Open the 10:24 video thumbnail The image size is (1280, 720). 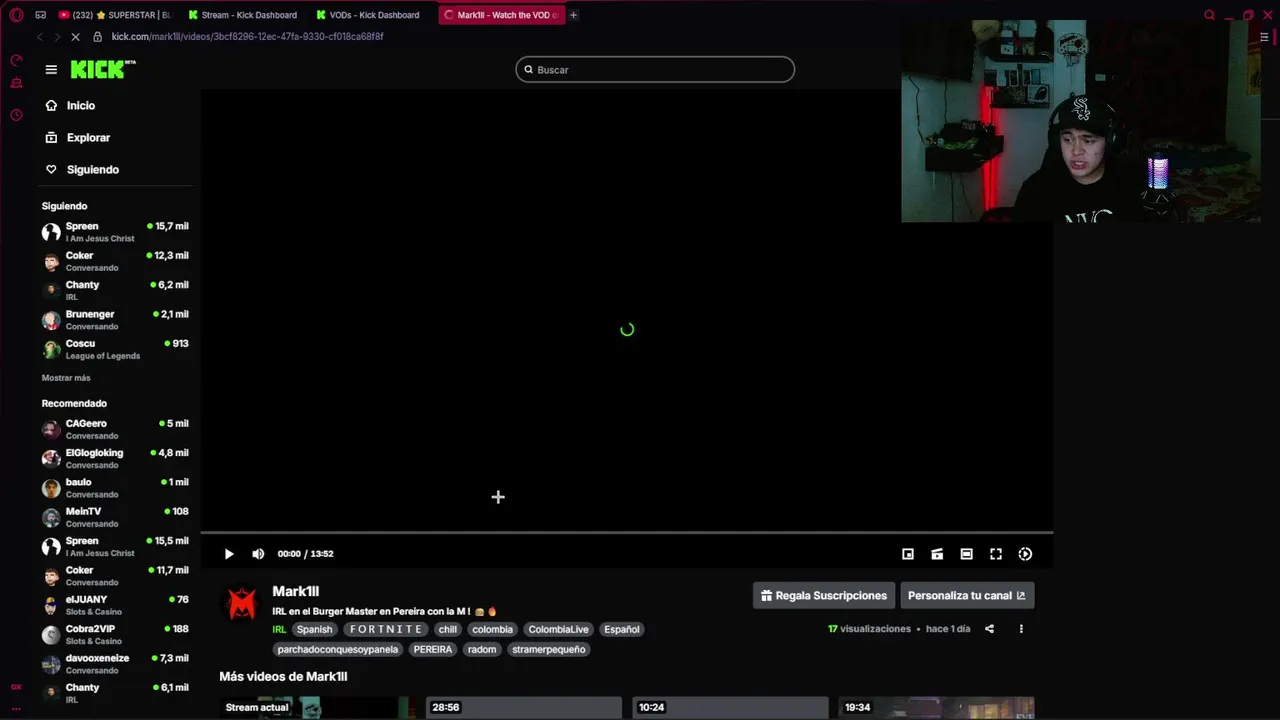point(730,708)
